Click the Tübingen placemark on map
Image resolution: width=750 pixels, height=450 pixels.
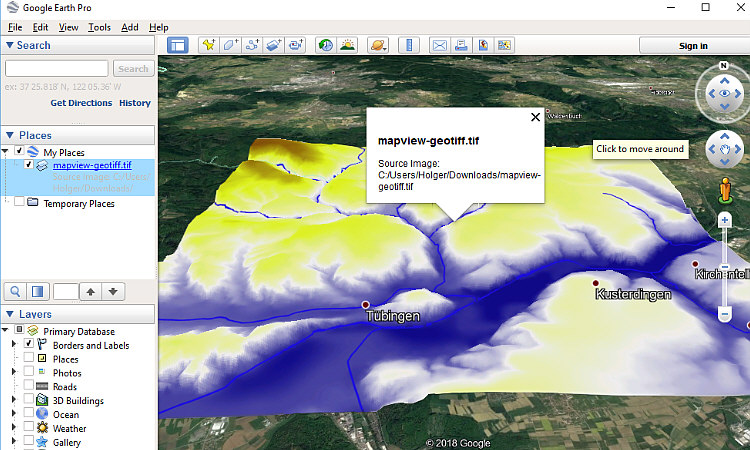click(365, 305)
